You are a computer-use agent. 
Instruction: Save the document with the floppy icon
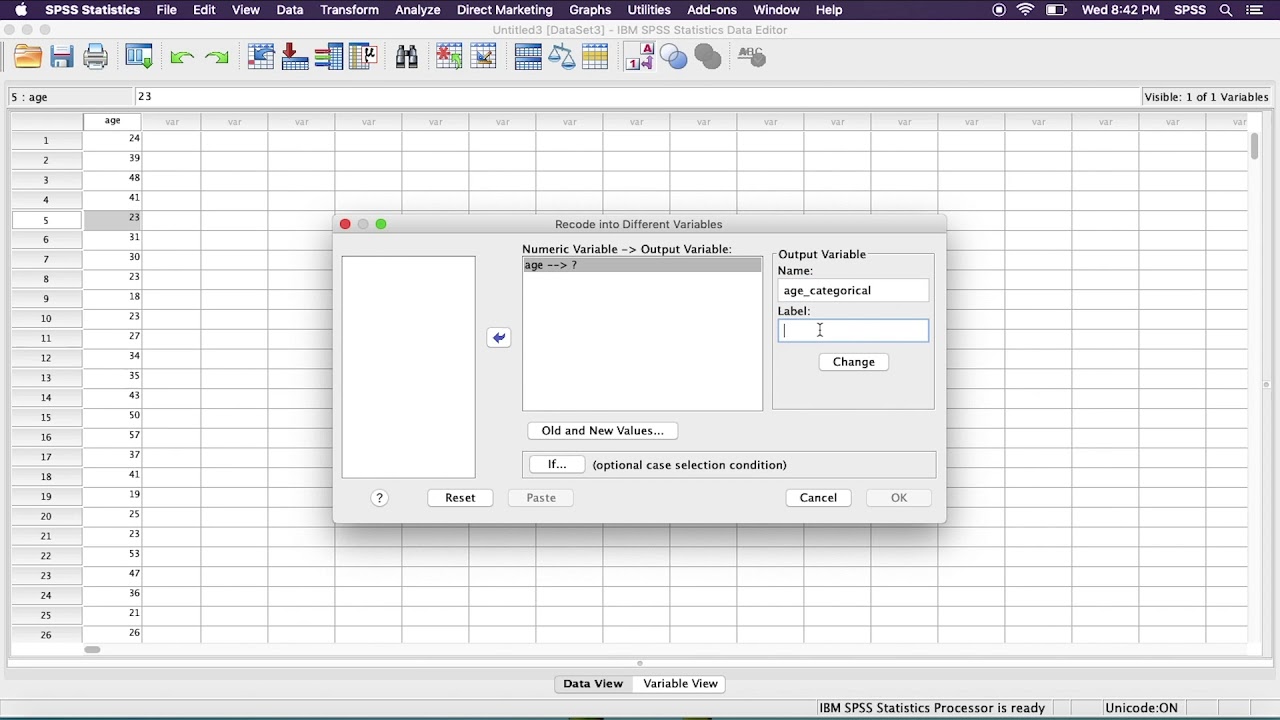62,57
